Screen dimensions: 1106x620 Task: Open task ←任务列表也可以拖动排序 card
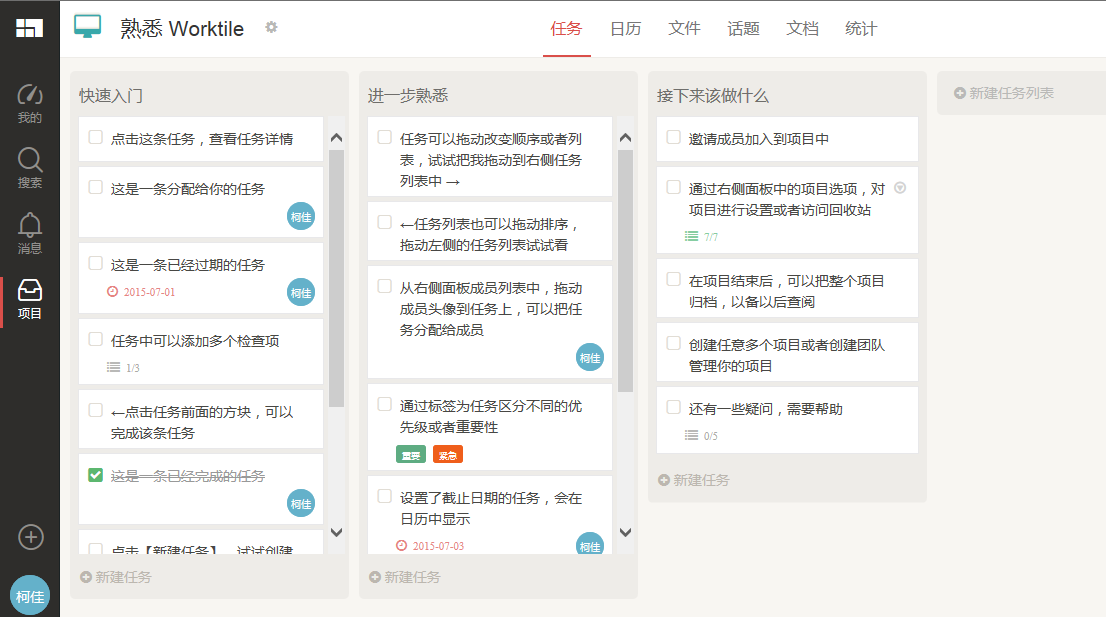pos(490,231)
